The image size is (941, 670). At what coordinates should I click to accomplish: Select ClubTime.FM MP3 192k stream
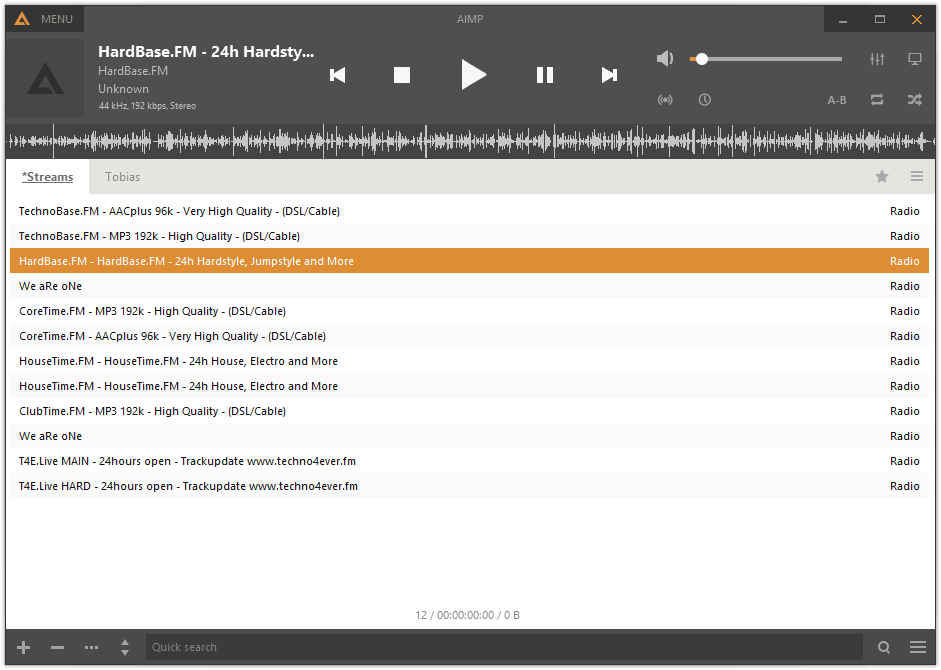(x=469, y=411)
